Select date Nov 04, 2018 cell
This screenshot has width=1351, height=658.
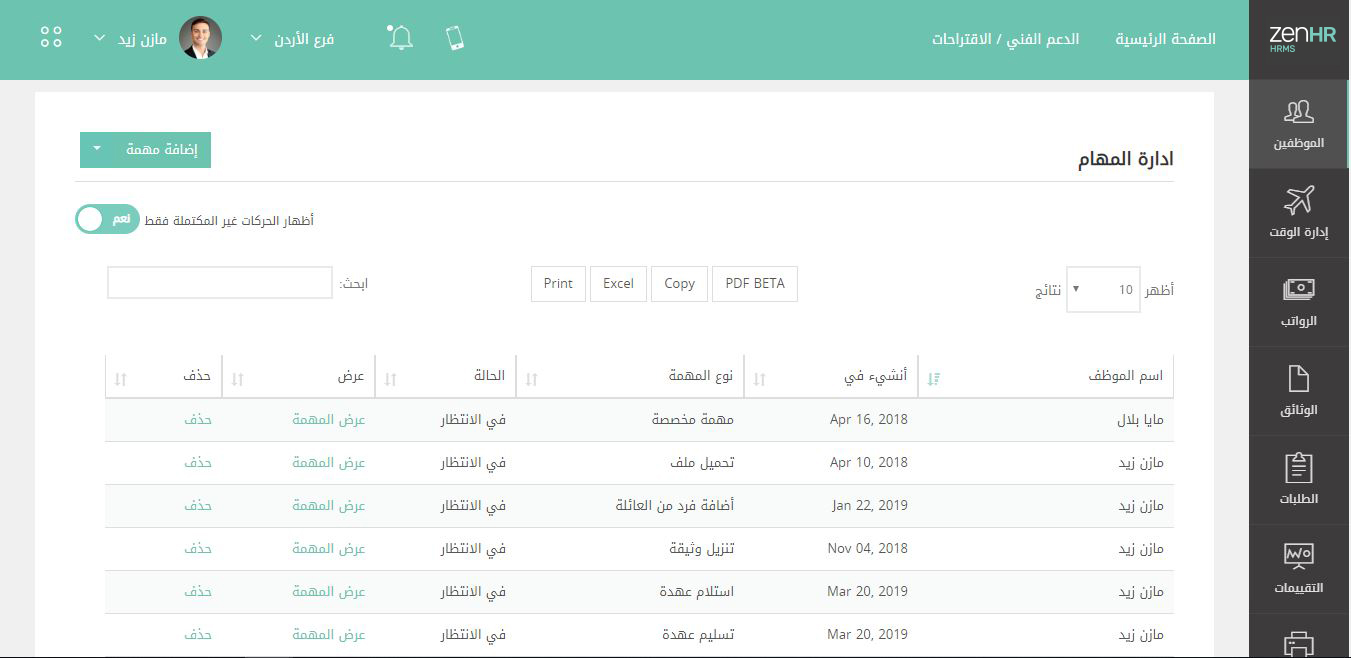868,549
